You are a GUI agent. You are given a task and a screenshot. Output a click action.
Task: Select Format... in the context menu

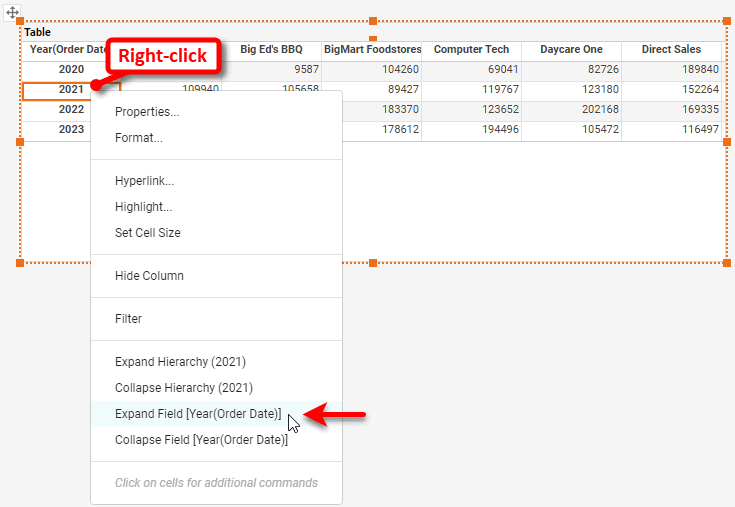tap(139, 138)
